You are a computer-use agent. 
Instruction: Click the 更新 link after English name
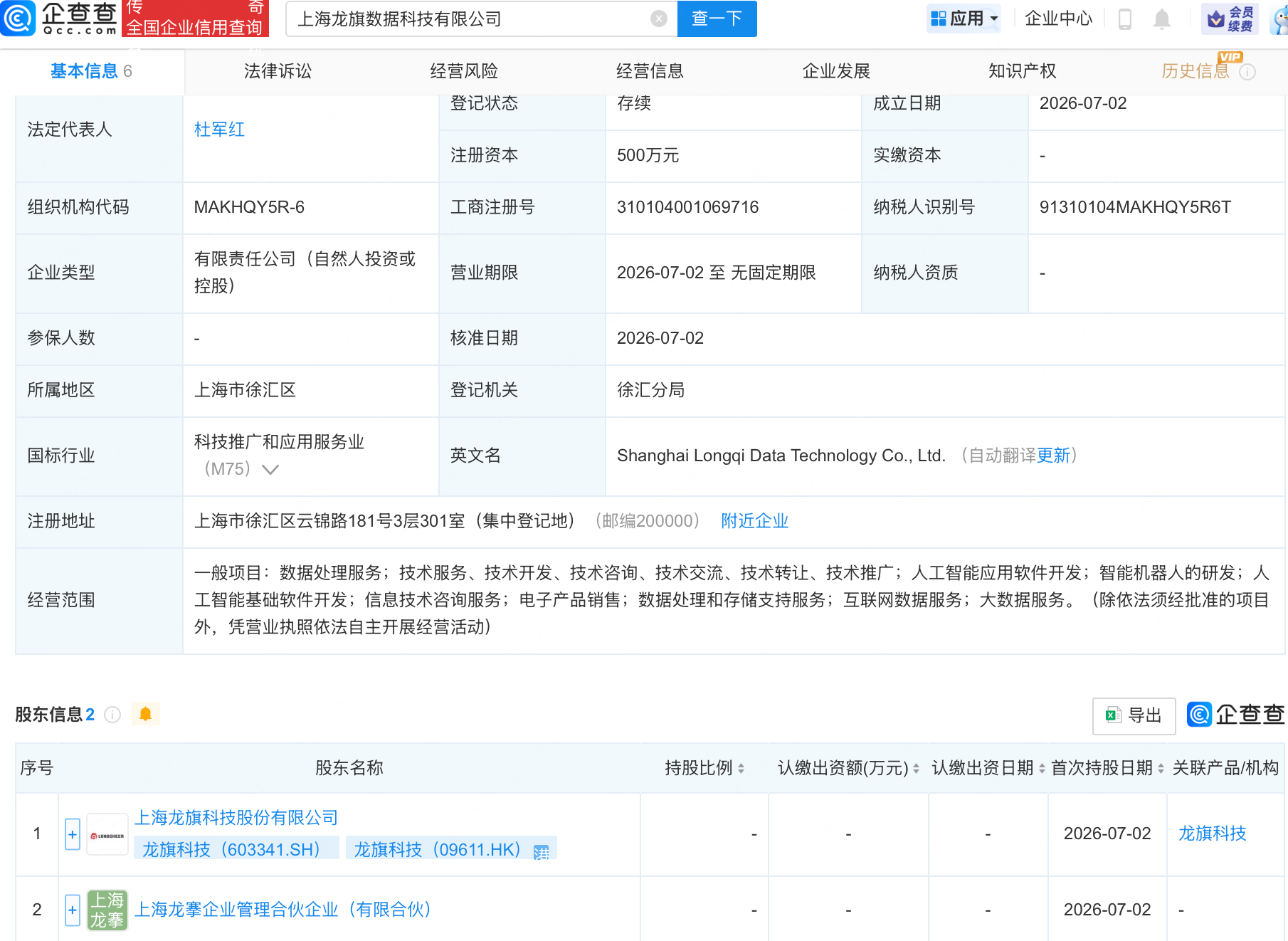point(1054,456)
